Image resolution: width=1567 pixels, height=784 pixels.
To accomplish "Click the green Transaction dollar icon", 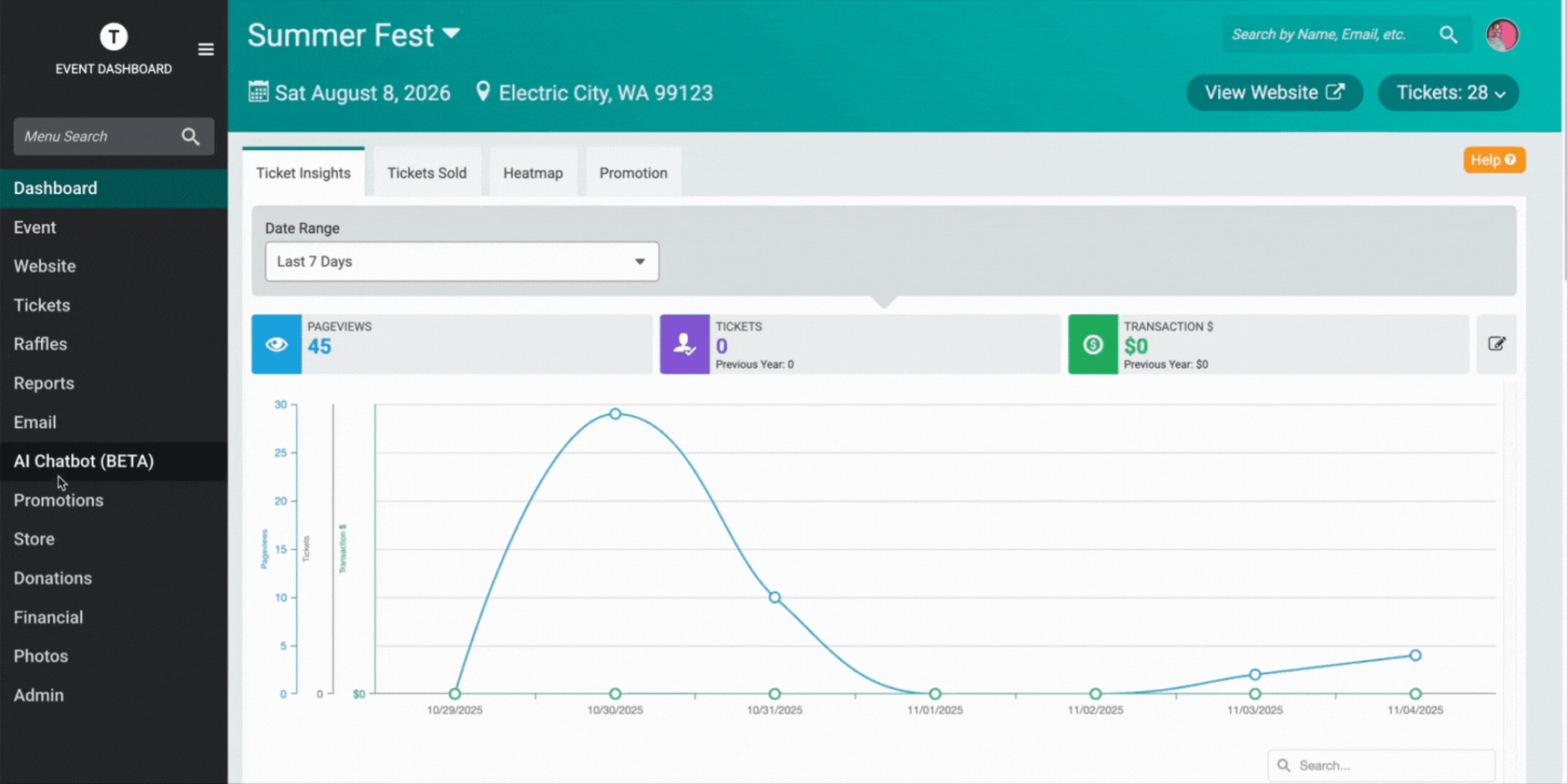I will coord(1092,344).
